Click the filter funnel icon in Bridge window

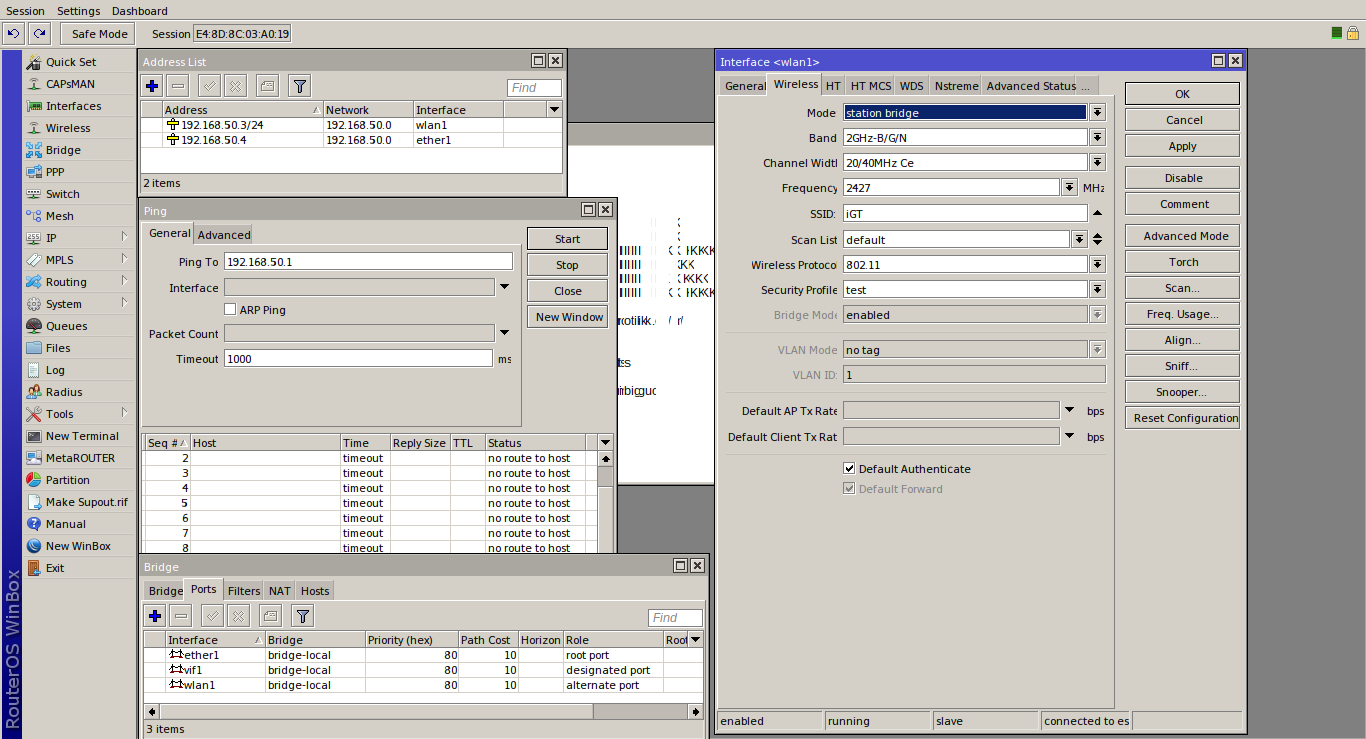click(x=302, y=616)
